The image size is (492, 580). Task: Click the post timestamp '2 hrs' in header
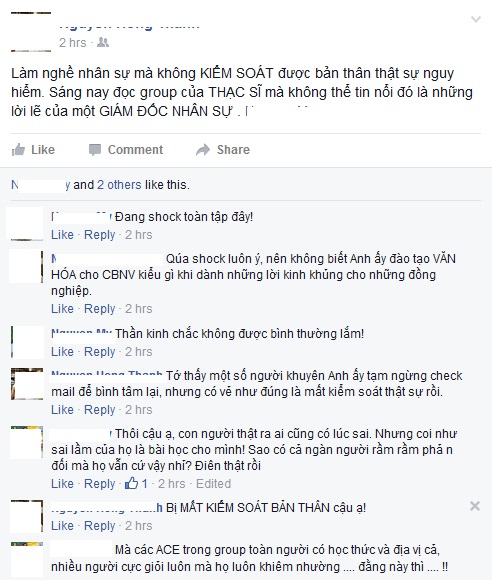tap(73, 43)
